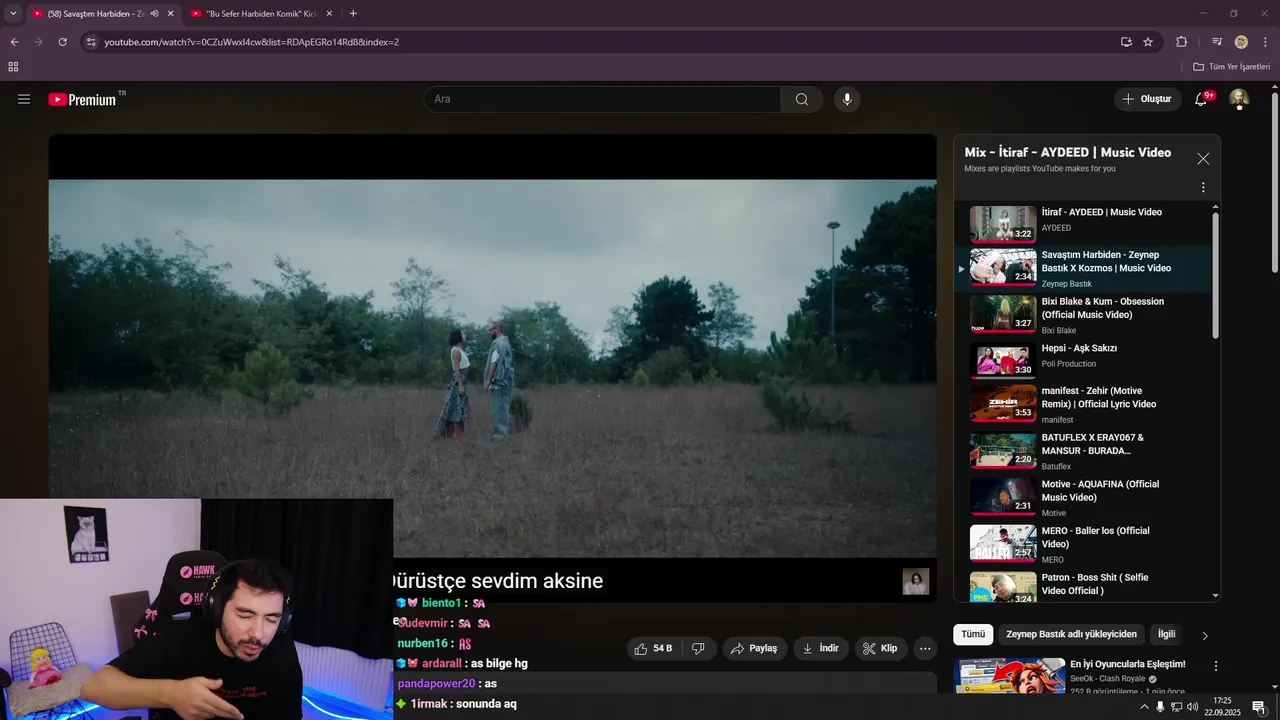Click the page vertical scrollbar

1274,180
